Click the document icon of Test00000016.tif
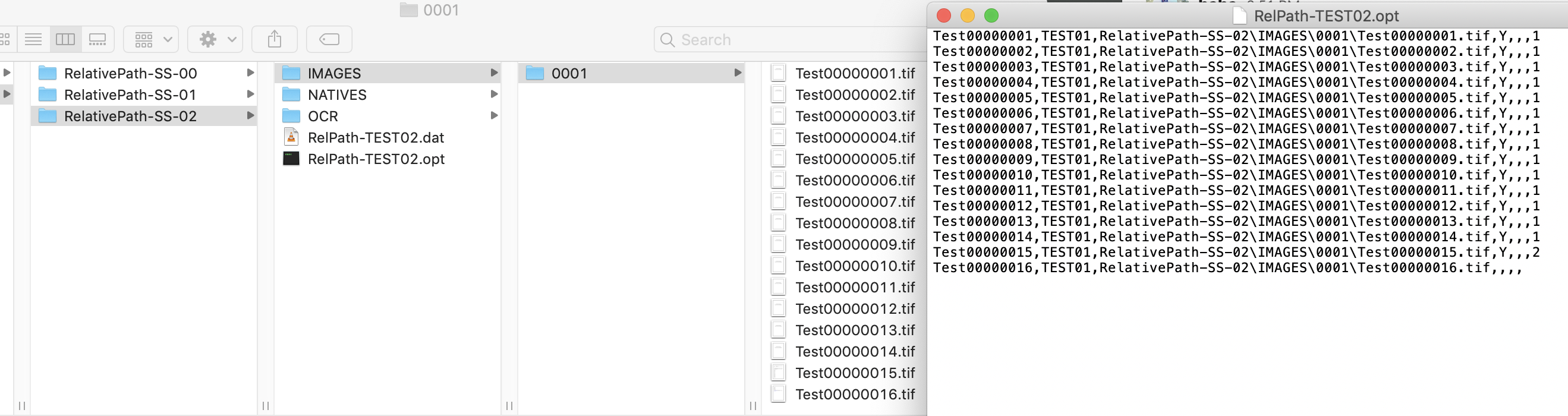1568x416 pixels. coord(778,394)
